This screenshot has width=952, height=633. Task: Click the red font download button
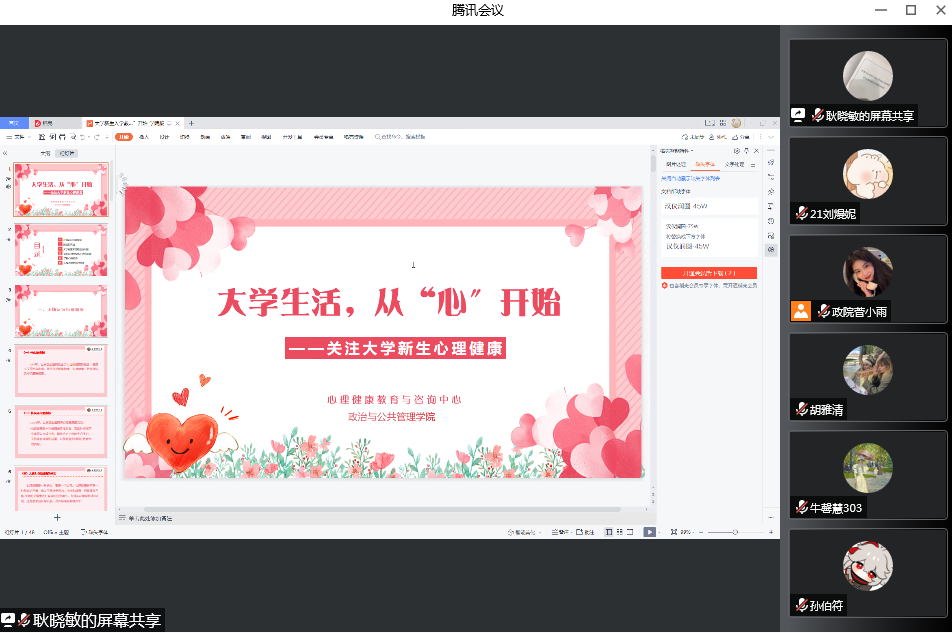(708, 273)
